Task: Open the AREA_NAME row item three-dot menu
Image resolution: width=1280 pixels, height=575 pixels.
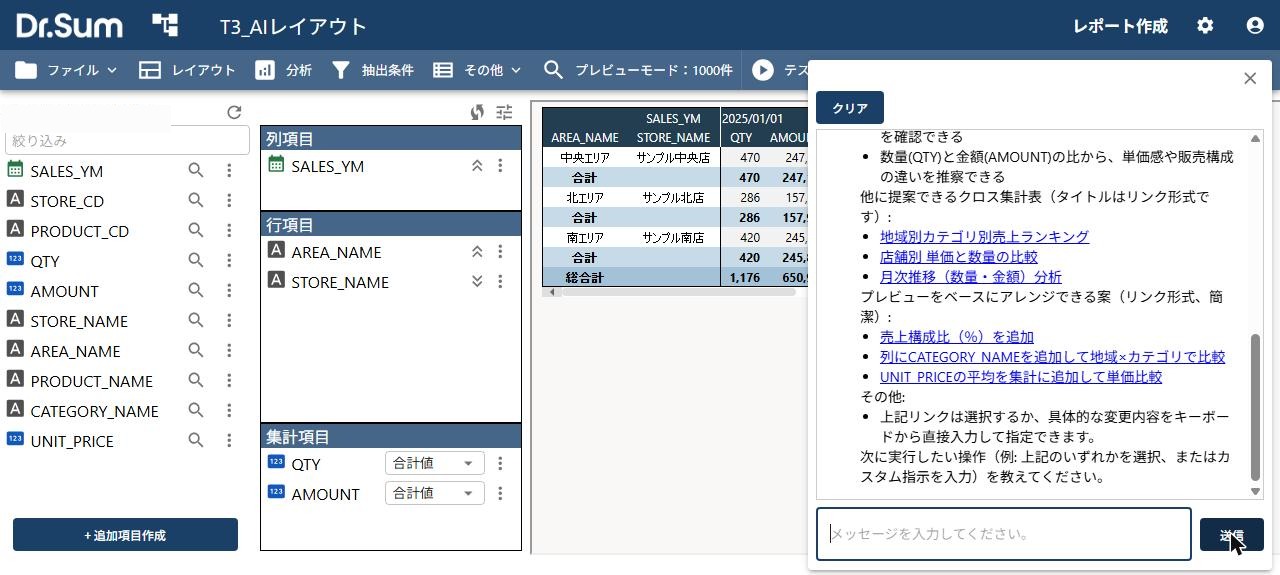Action: [x=500, y=252]
